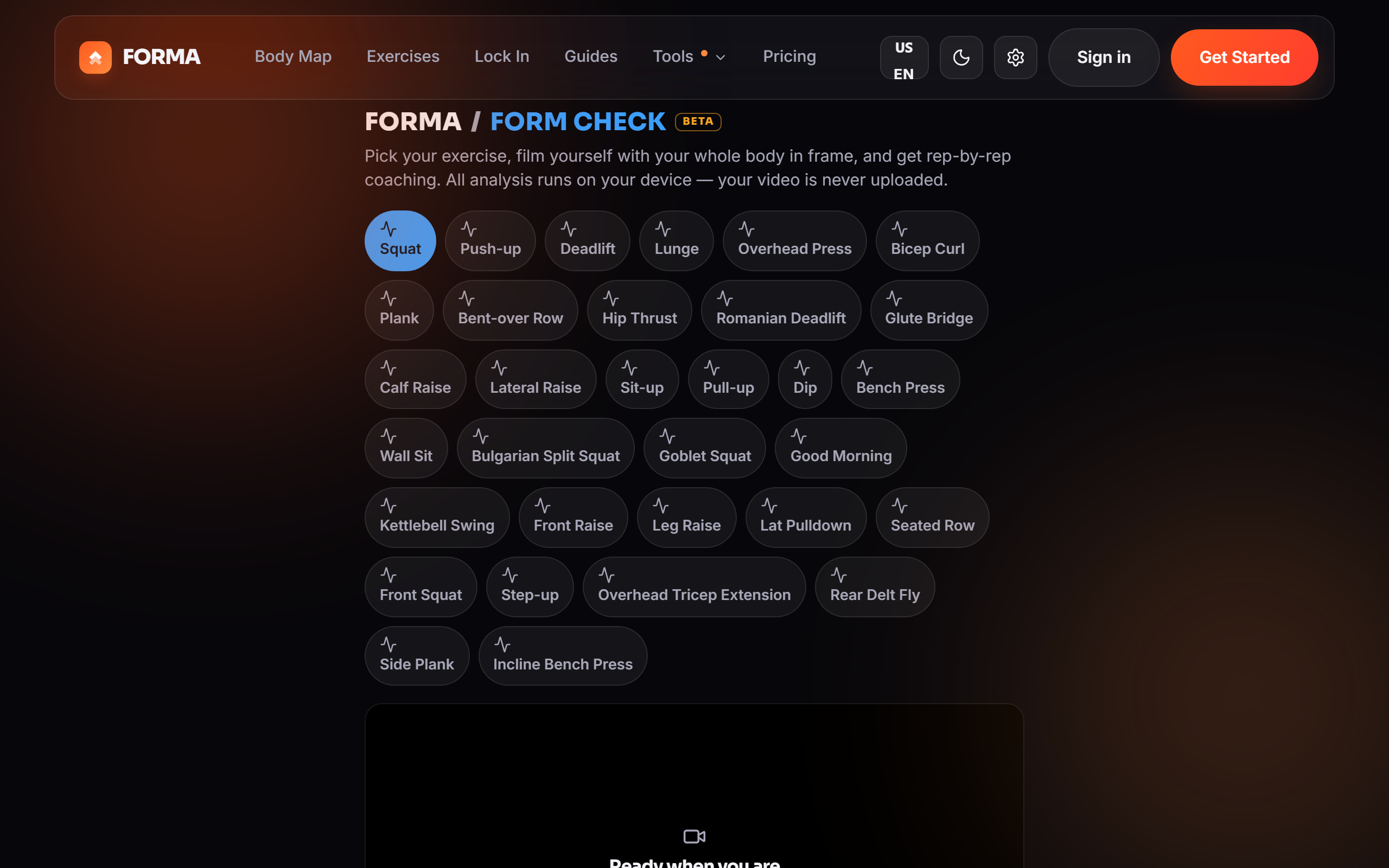Select the Push-up exercise chip

[490, 240]
